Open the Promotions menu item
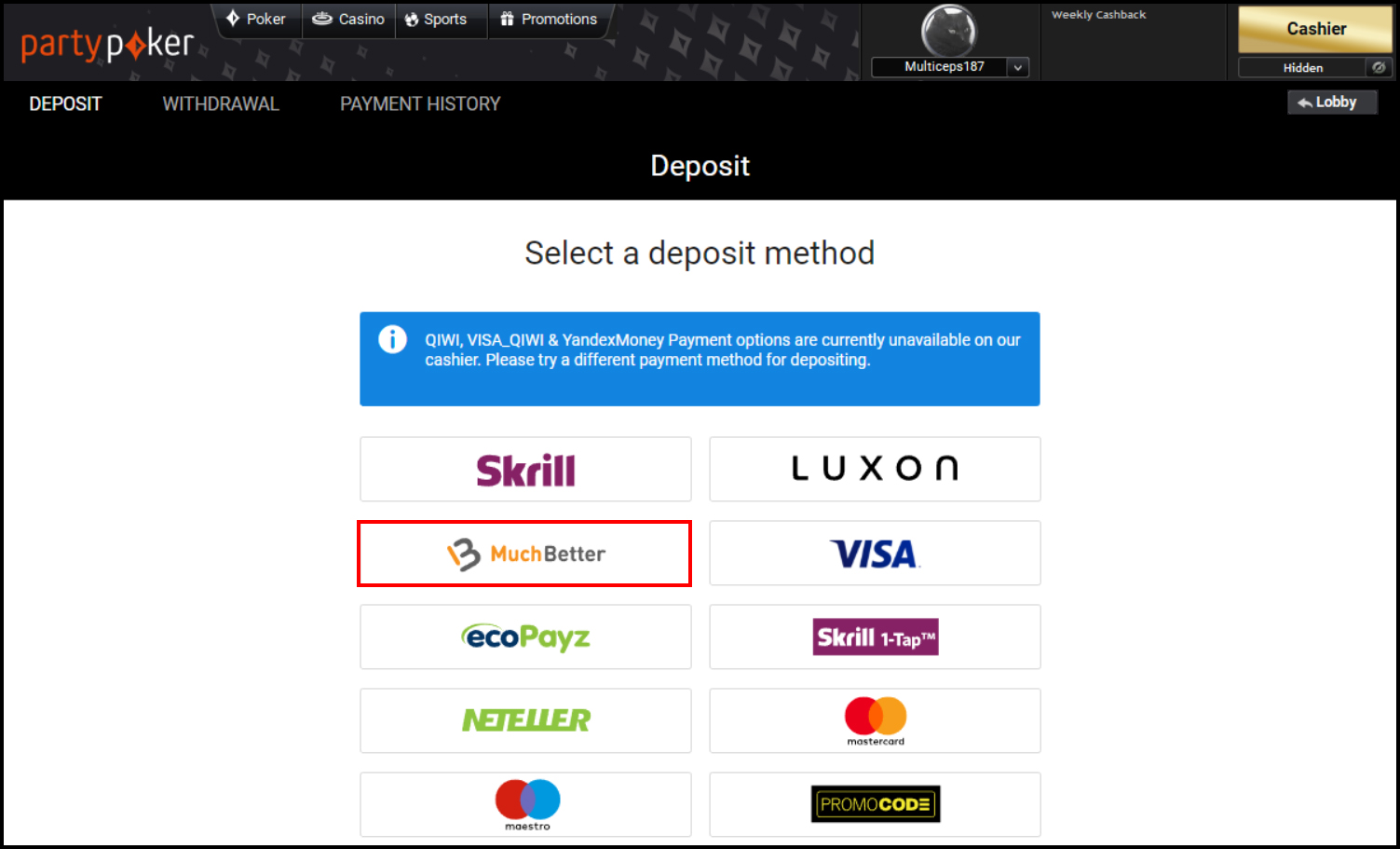Screen dimensions: 1400x849 click(549, 19)
